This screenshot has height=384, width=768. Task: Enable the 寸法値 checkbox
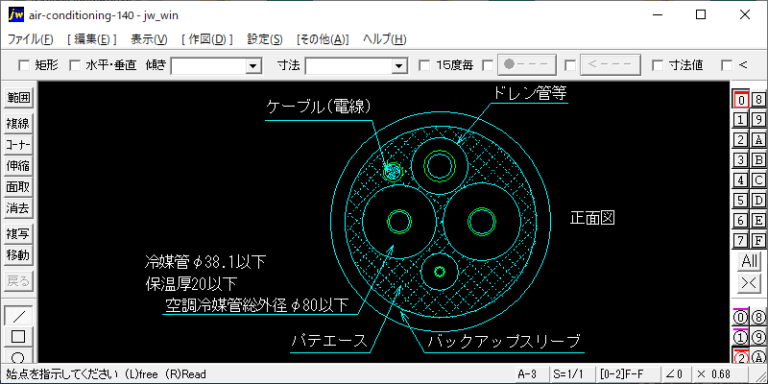click(657, 65)
